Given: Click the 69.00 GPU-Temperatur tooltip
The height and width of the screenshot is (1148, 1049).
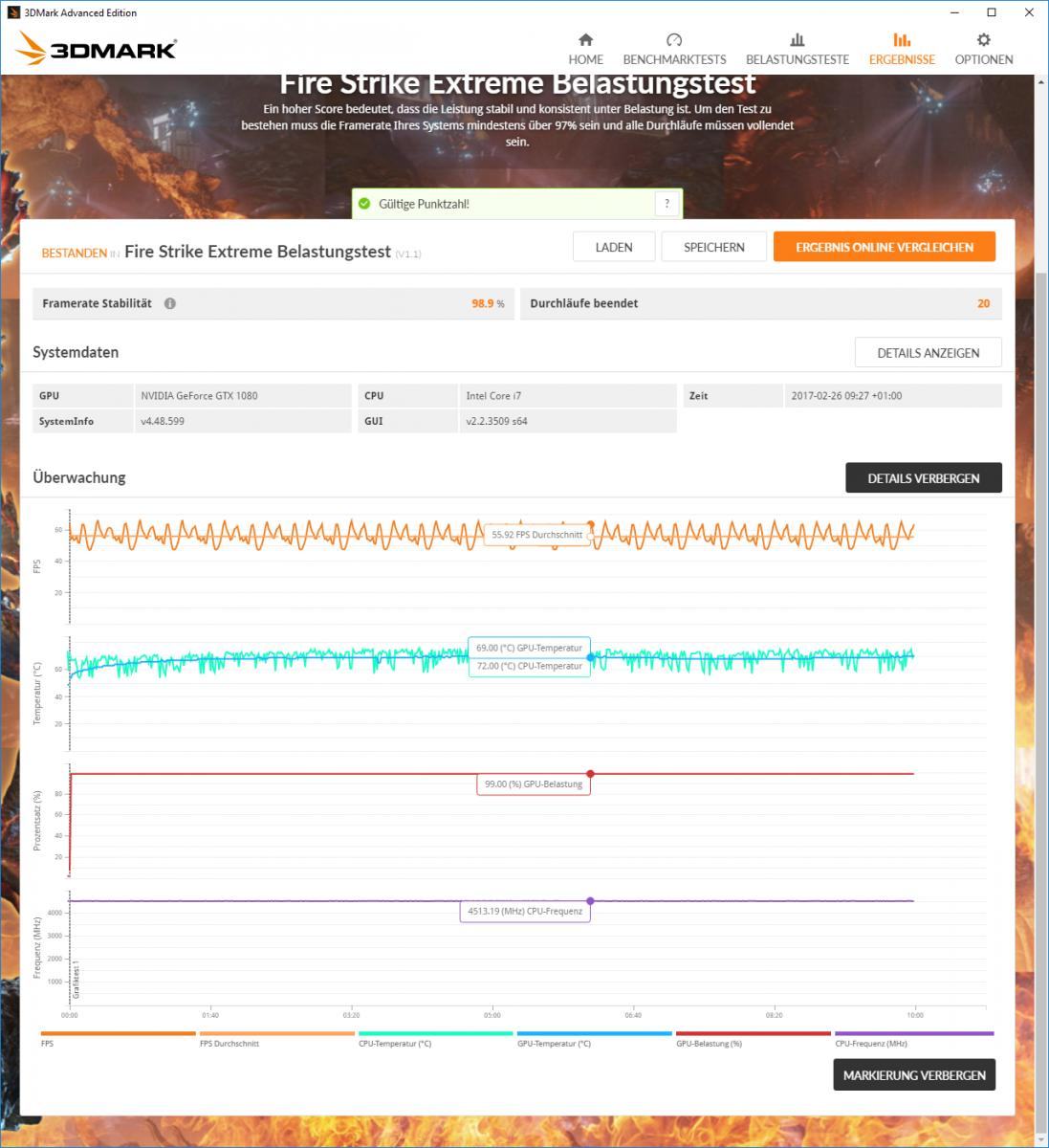Looking at the screenshot, I should pyautogui.click(x=529, y=648).
